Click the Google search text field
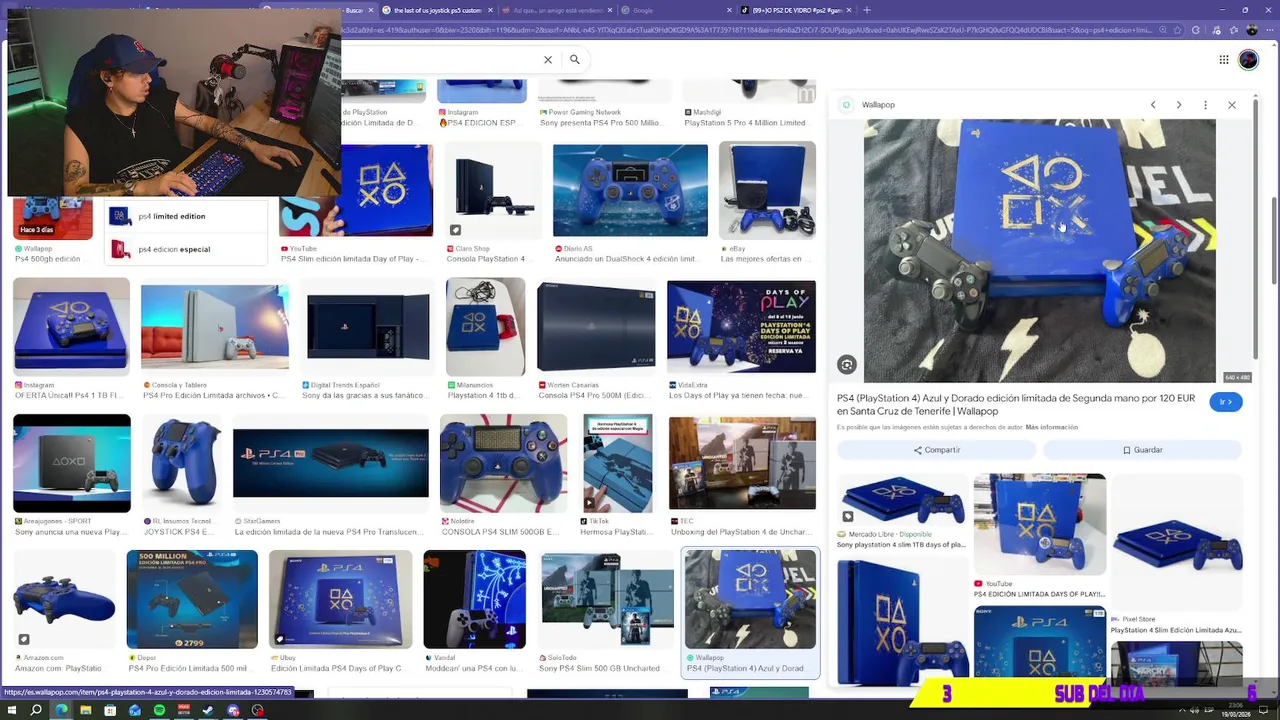 [440, 60]
